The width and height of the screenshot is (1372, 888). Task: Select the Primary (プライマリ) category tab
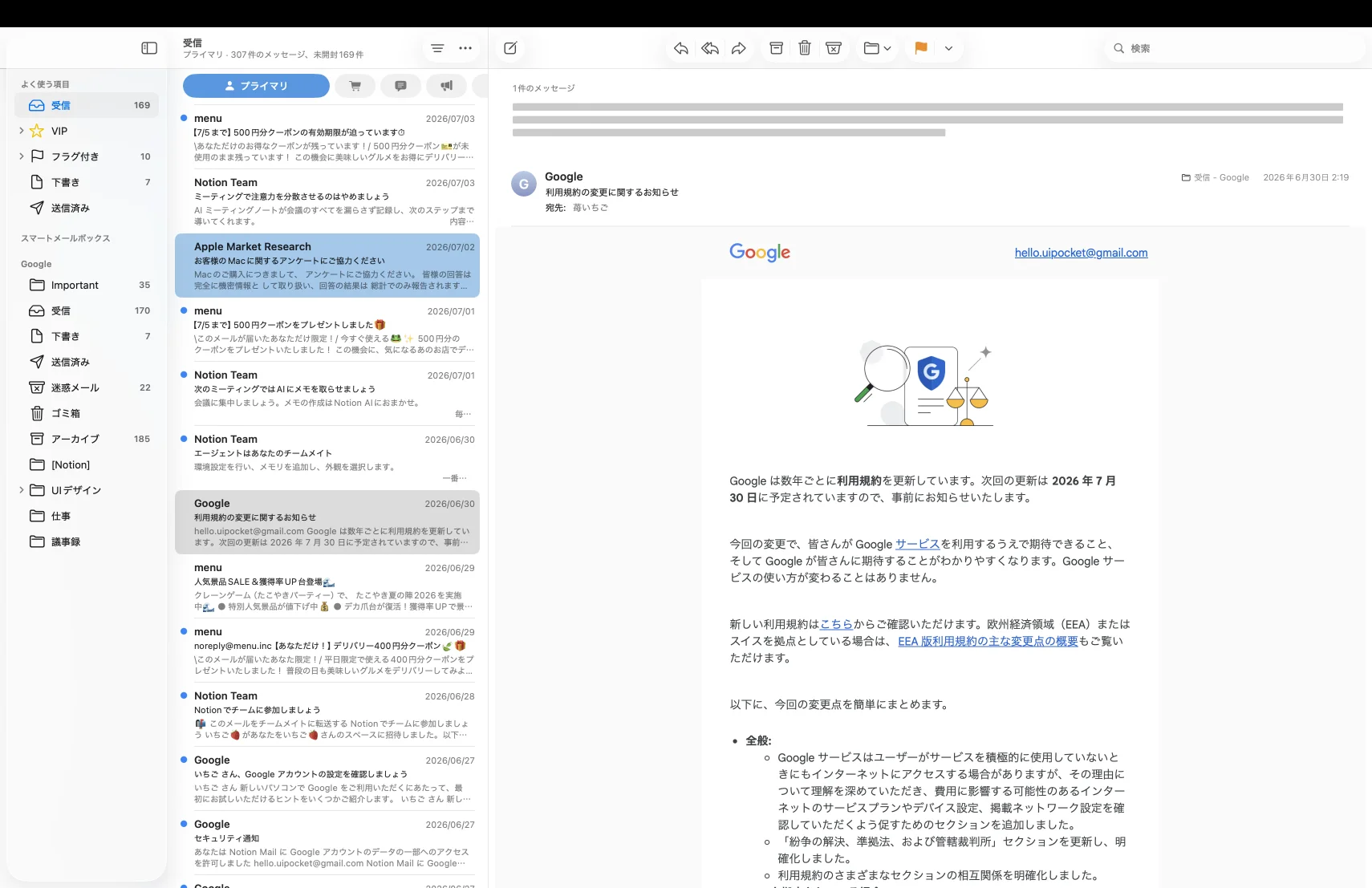coord(256,86)
